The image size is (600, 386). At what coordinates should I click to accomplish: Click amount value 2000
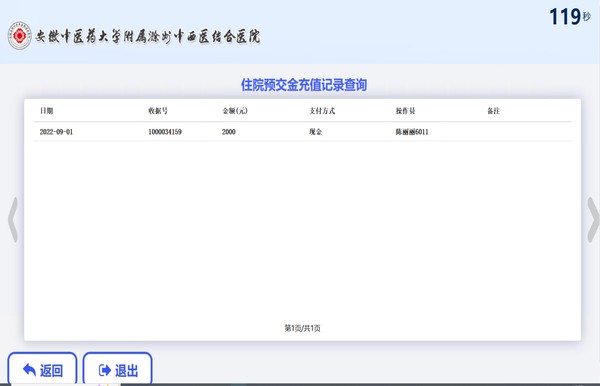coord(229,132)
